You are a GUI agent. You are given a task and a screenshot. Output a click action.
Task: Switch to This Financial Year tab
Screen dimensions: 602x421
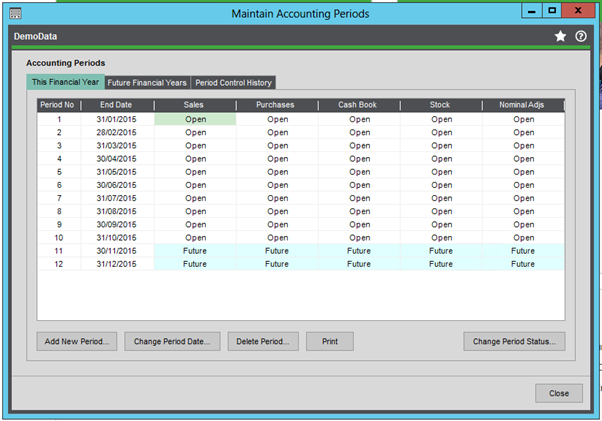[65, 82]
